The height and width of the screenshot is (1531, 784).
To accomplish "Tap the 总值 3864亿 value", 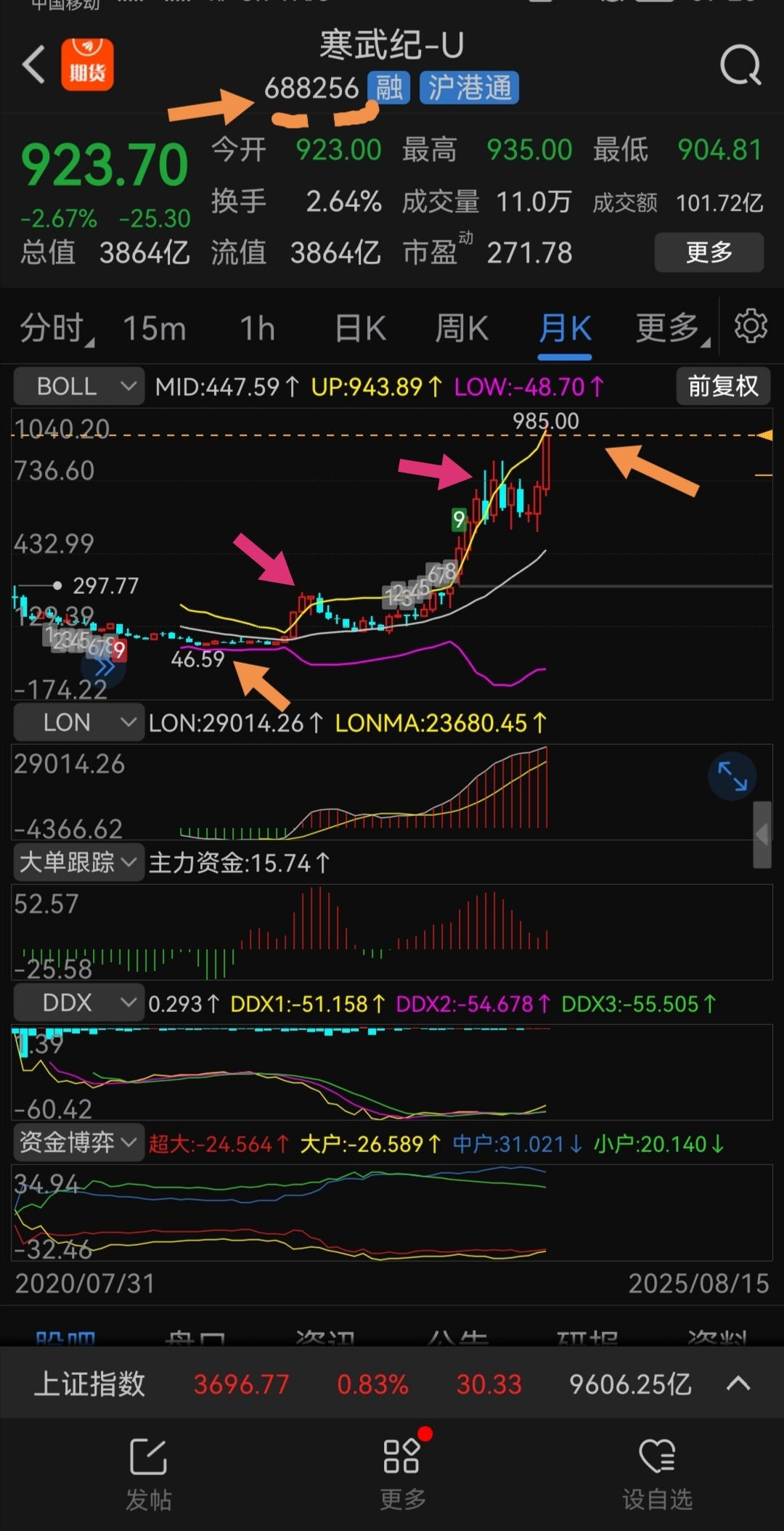I will pos(144,253).
